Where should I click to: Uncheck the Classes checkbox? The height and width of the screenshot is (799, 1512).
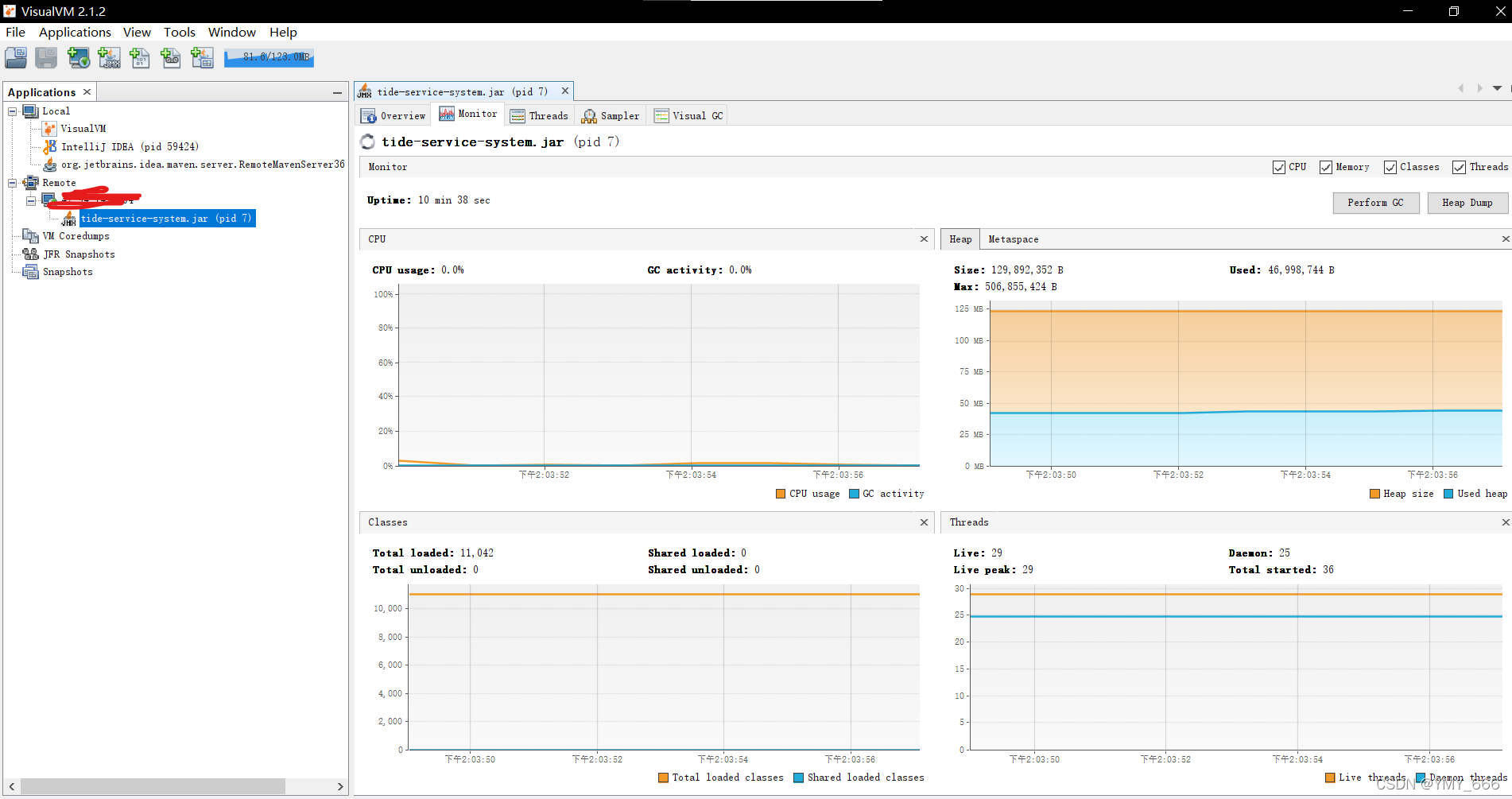coord(1390,167)
